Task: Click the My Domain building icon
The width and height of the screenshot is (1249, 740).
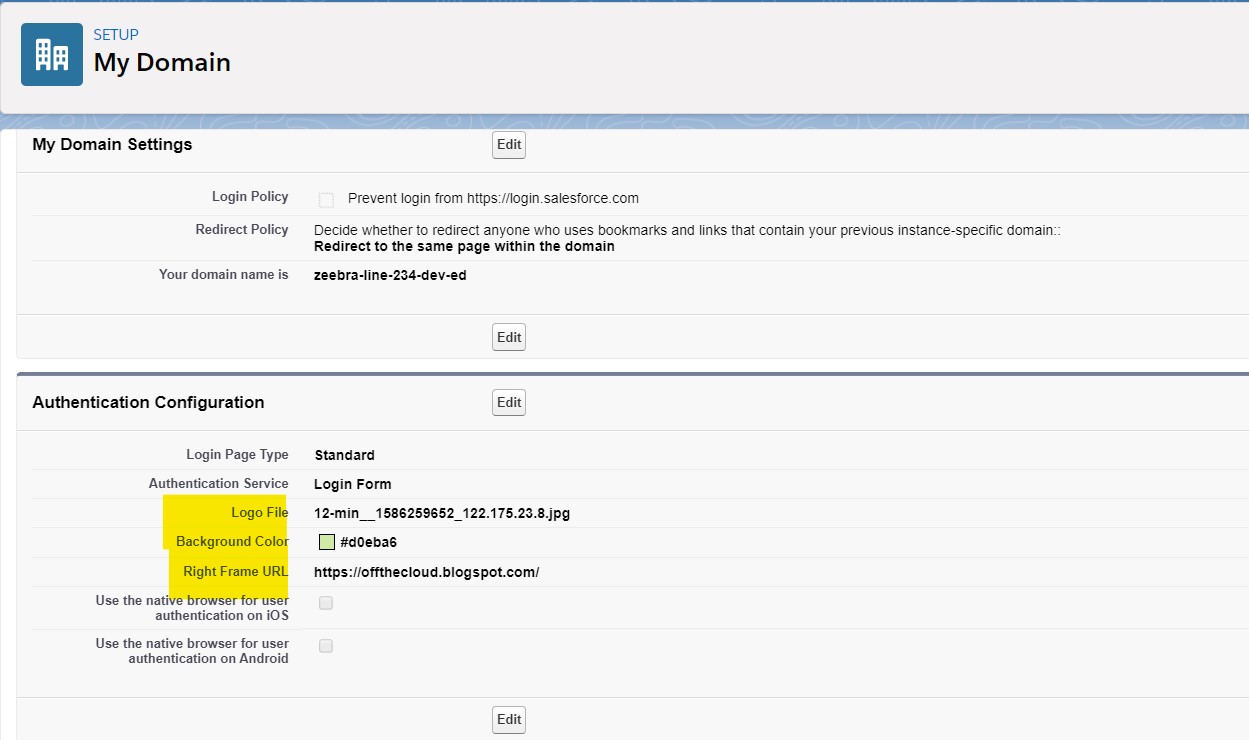Action: (51, 53)
